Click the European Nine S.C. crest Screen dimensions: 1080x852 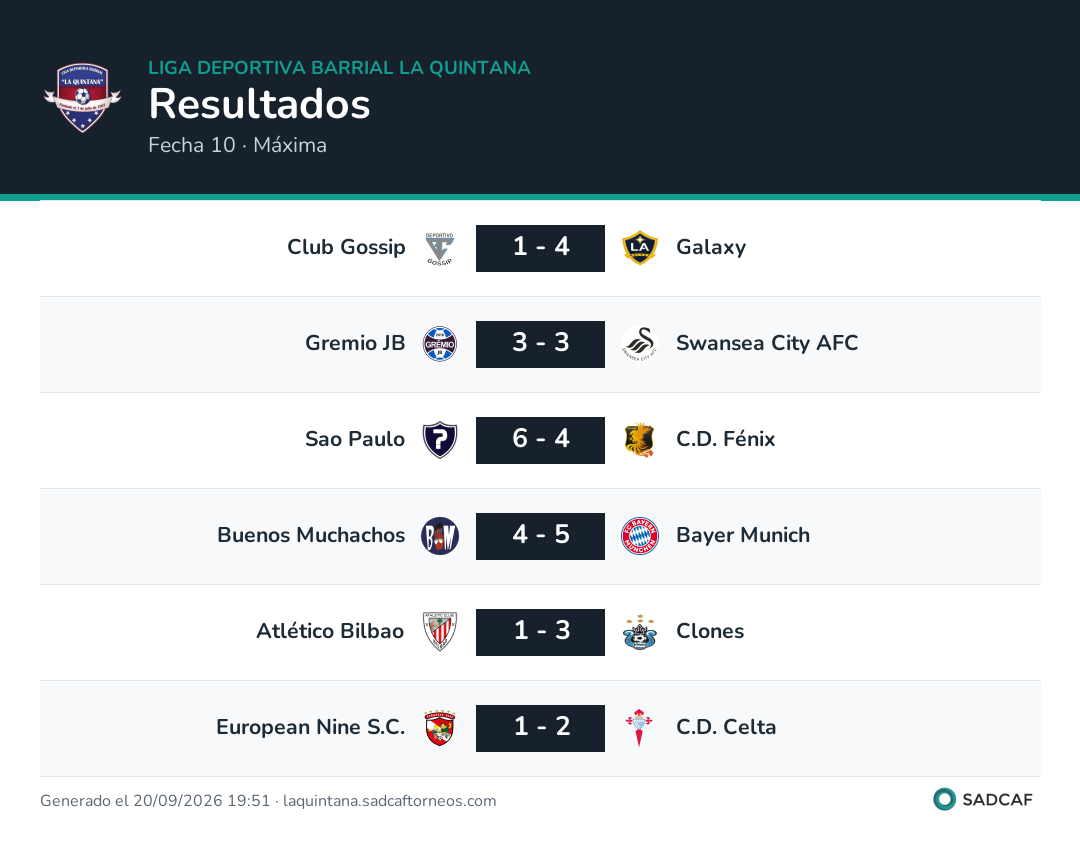(439, 728)
